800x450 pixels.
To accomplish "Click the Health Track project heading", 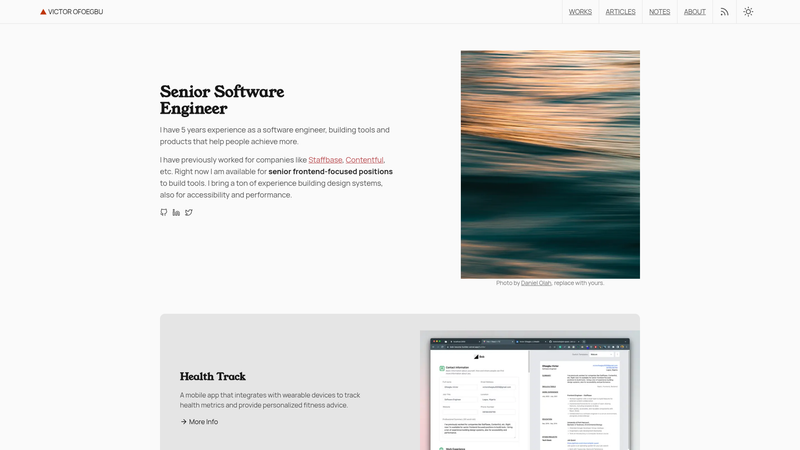I will tap(213, 377).
